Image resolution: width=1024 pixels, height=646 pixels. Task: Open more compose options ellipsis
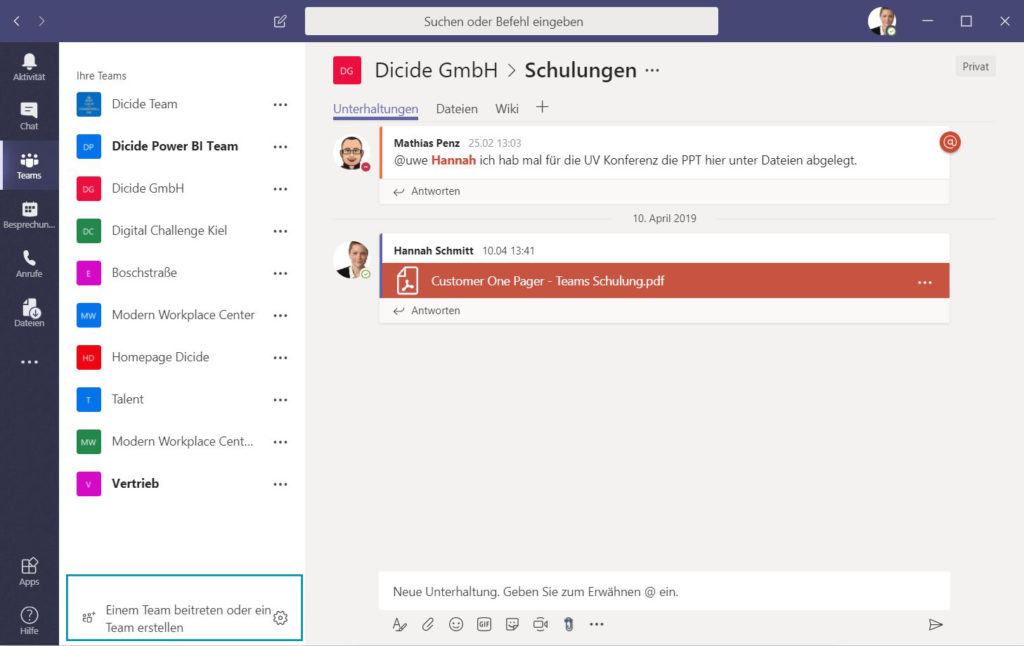596,624
